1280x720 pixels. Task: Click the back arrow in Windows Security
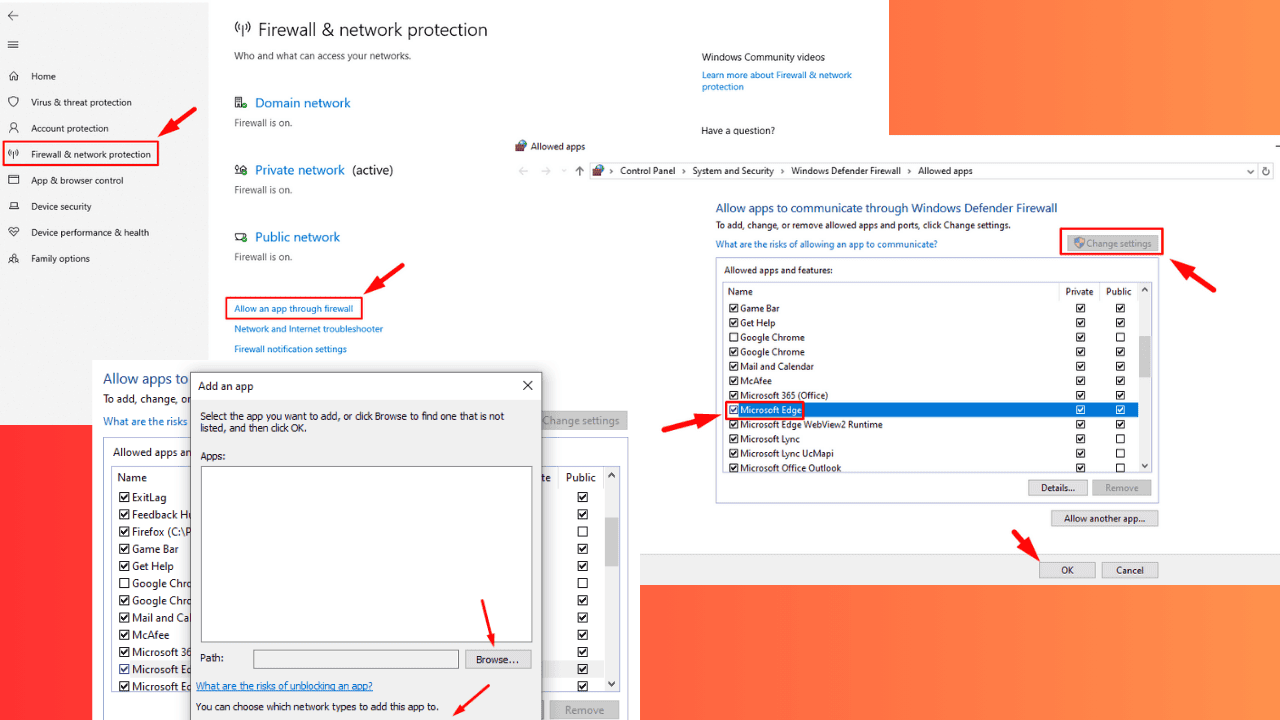(x=13, y=16)
